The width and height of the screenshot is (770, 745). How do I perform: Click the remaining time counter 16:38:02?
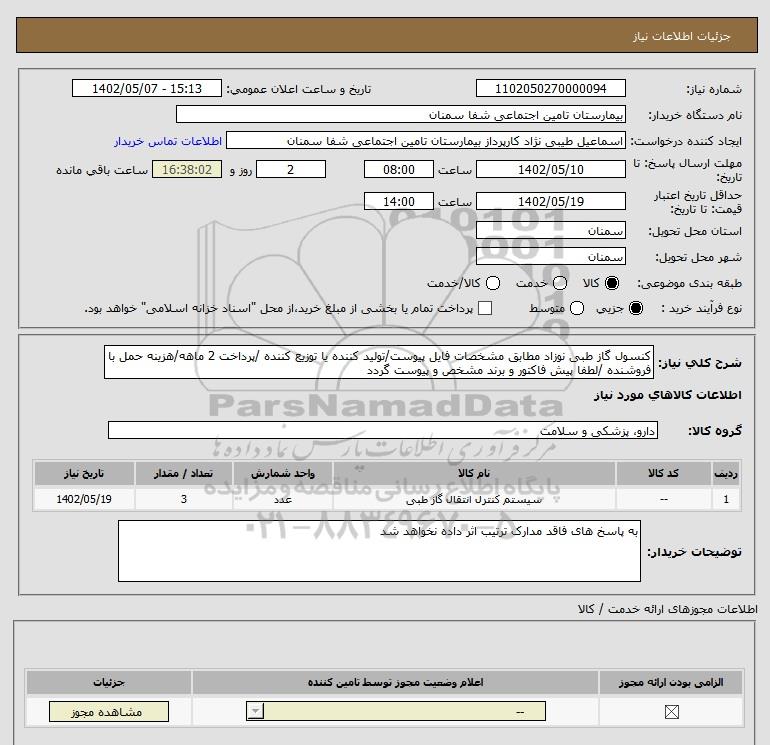pyautogui.click(x=187, y=169)
